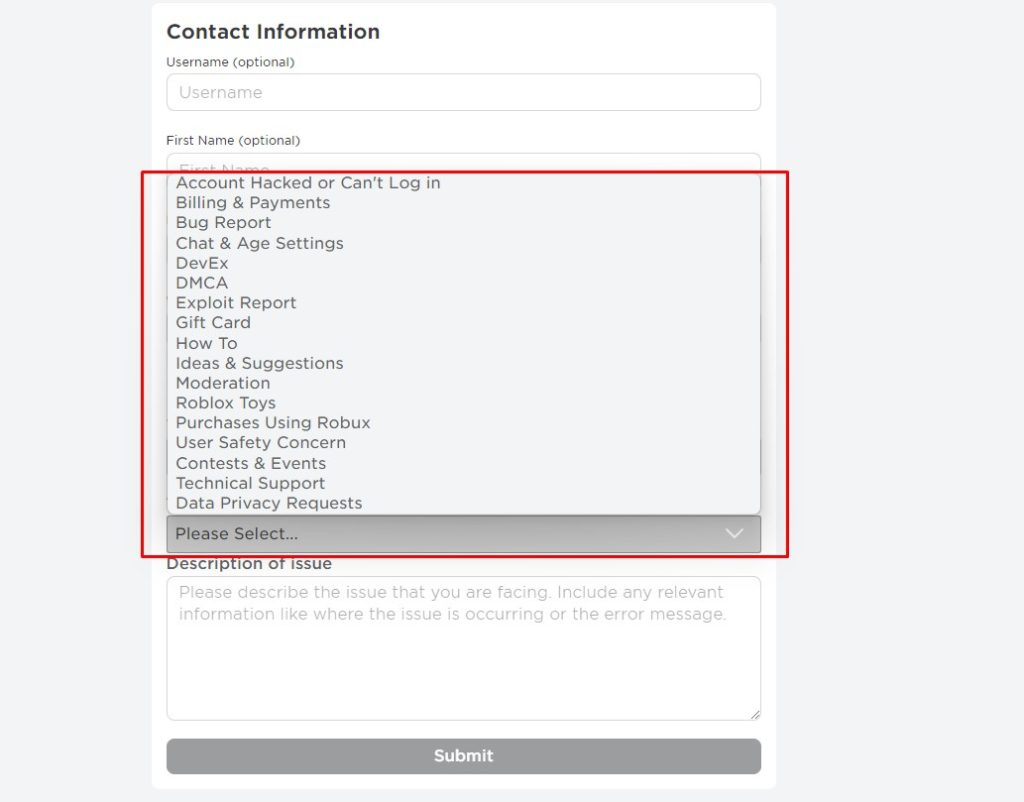Pick "Ideas & Suggestions" category
1024x802 pixels.
pos(258,363)
